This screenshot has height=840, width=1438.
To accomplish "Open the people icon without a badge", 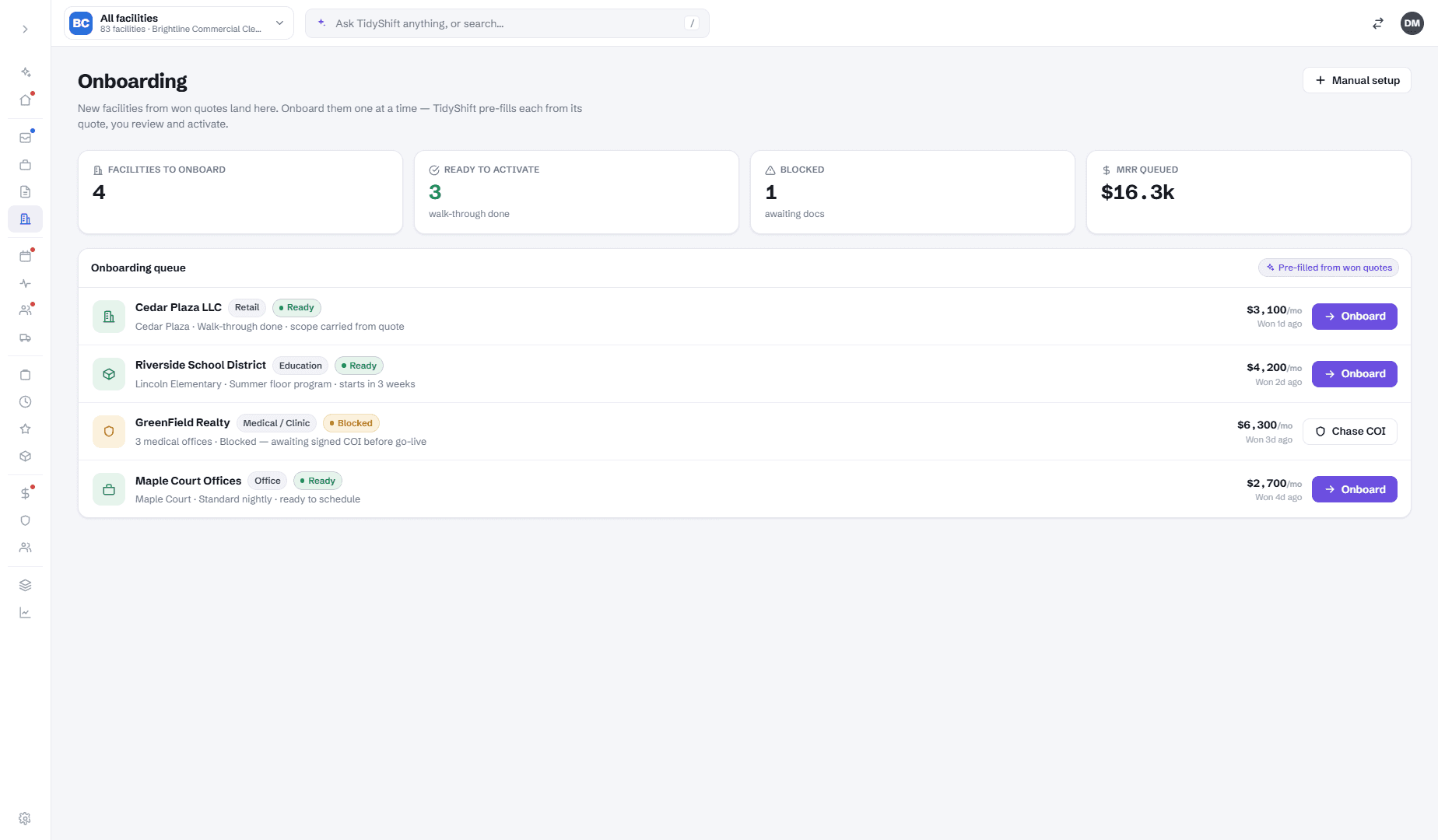I will (25, 548).
